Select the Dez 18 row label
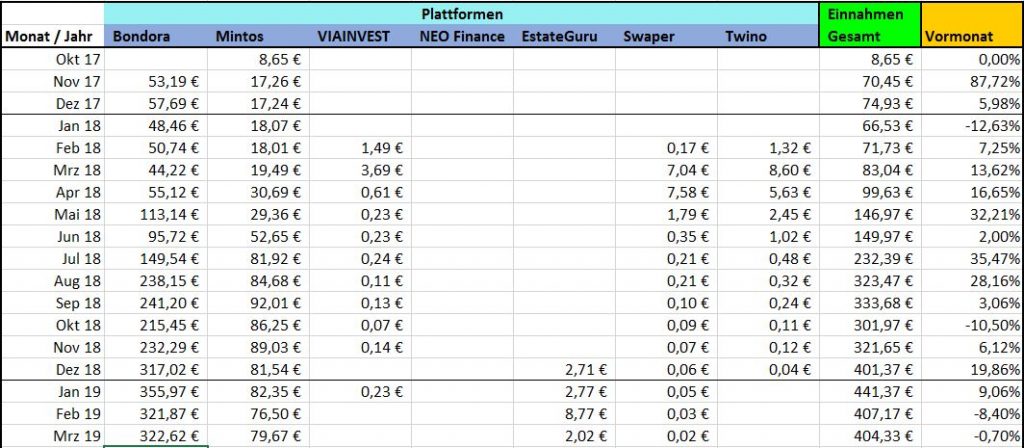 tap(52, 370)
